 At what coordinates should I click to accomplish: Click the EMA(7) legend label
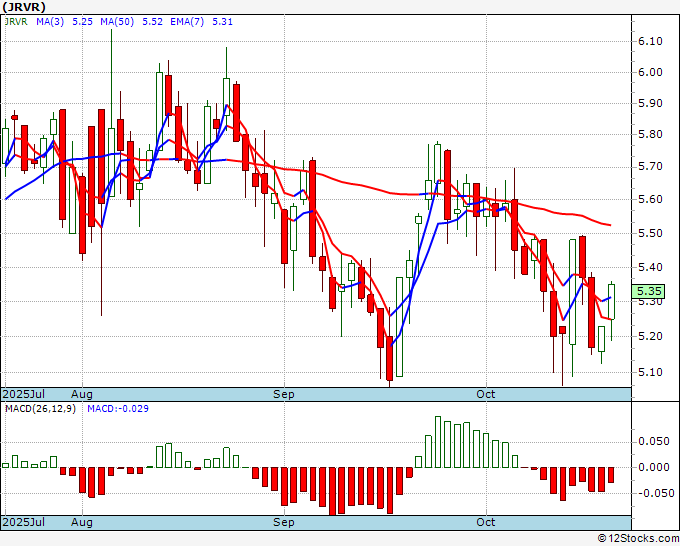187,22
